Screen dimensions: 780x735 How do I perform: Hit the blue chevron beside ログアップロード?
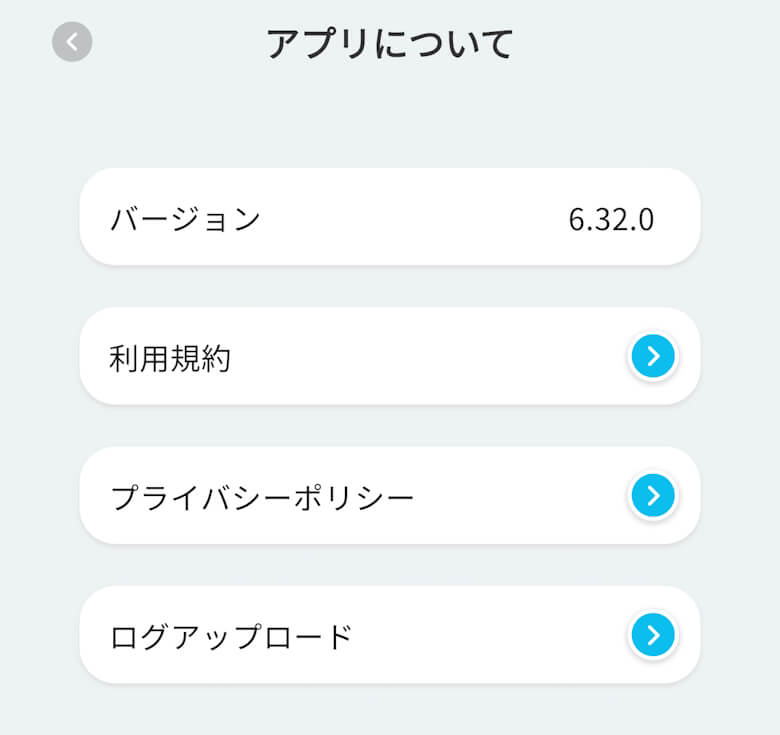point(653,634)
